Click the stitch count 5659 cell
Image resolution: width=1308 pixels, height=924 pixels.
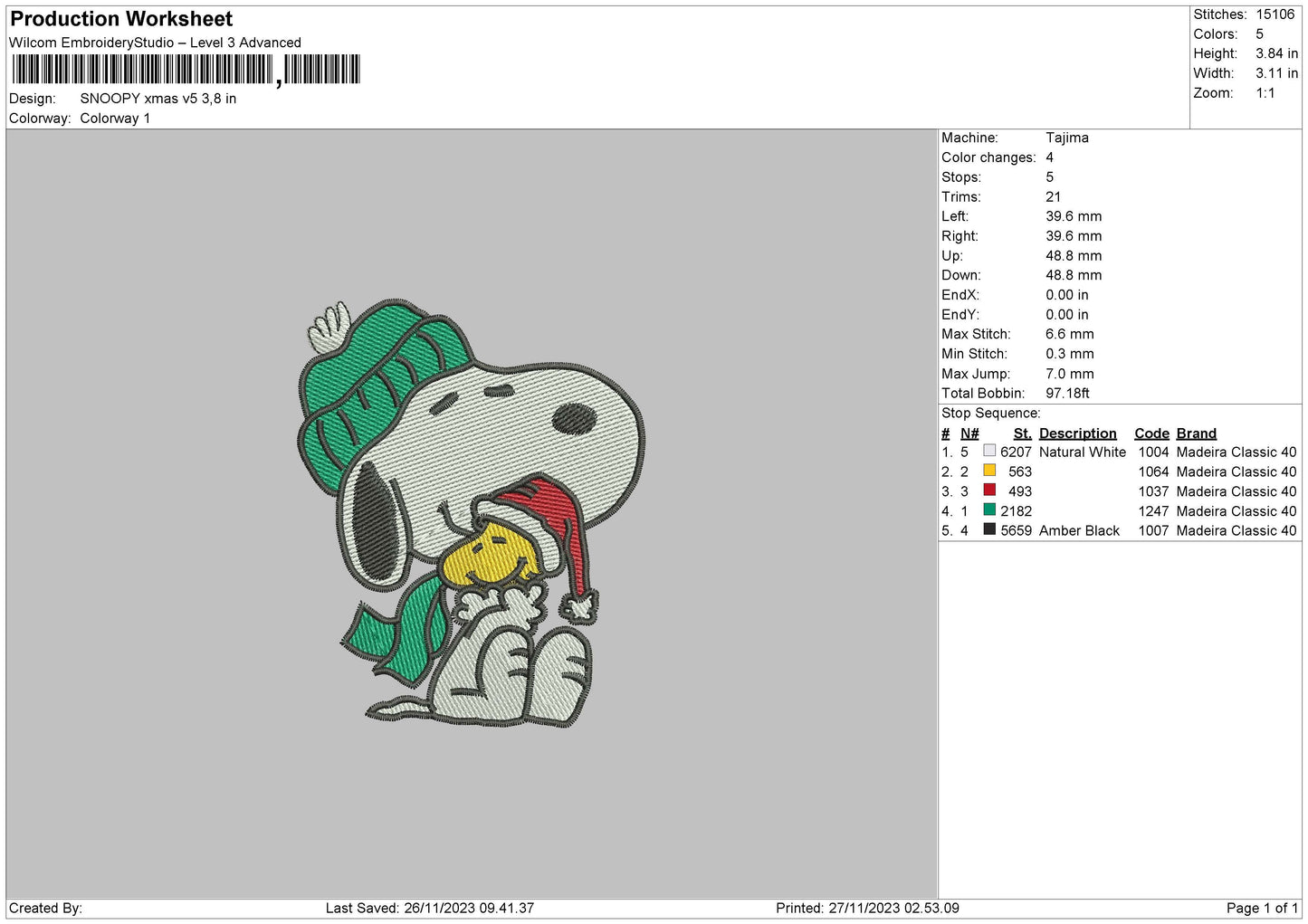pyautogui.click(x=1016, y=531)
